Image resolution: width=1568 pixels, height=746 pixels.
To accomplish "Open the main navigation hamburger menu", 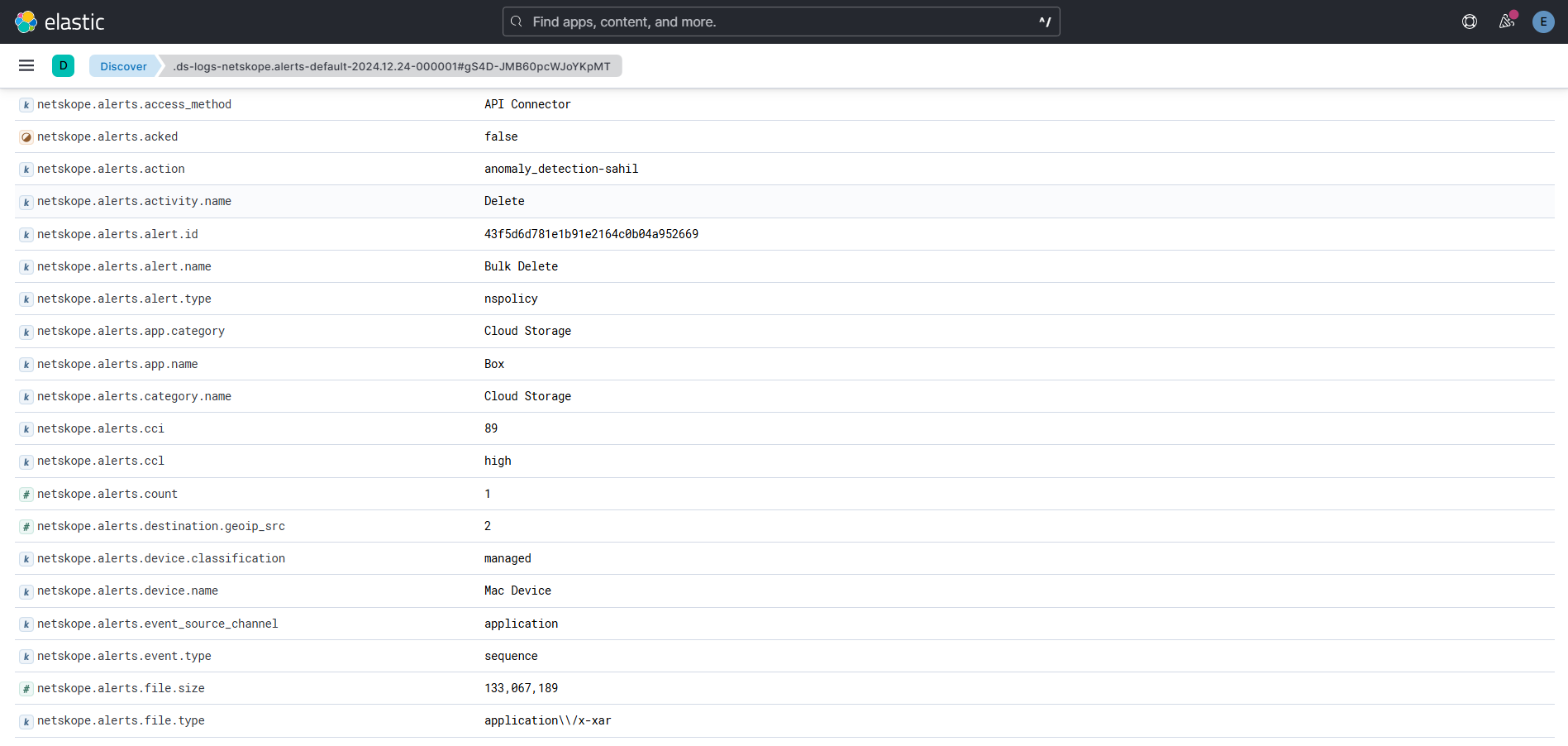I will pyautogui.click(x=26, y=66).
